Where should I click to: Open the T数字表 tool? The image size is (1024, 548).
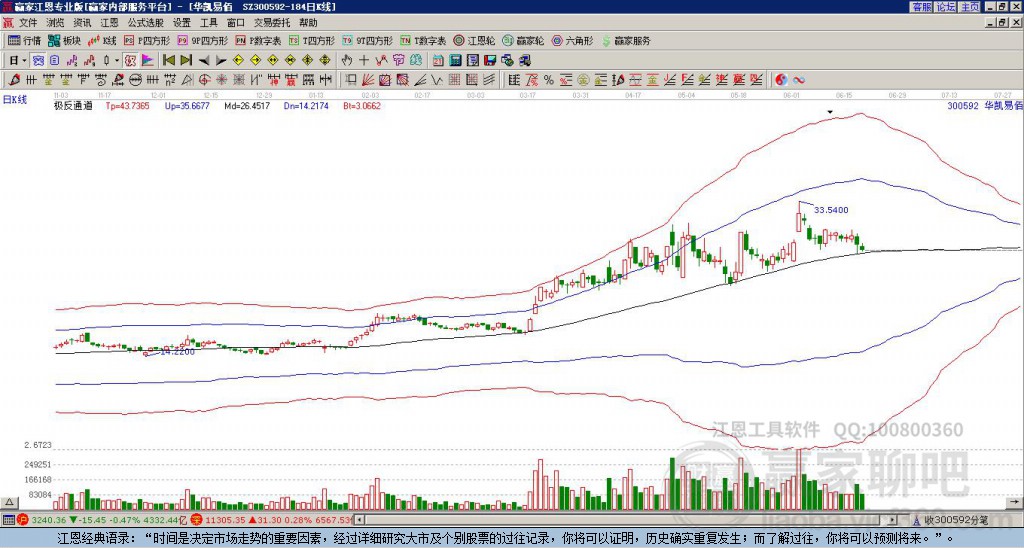click(x=423, y=40)
